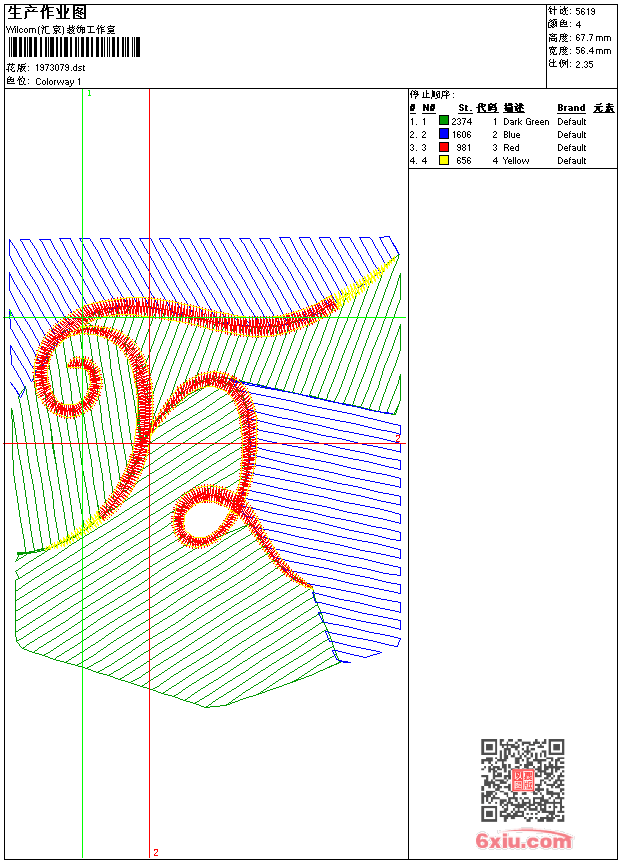
Task: Click the Dark Green color swatch
Action: click(443, 121)
